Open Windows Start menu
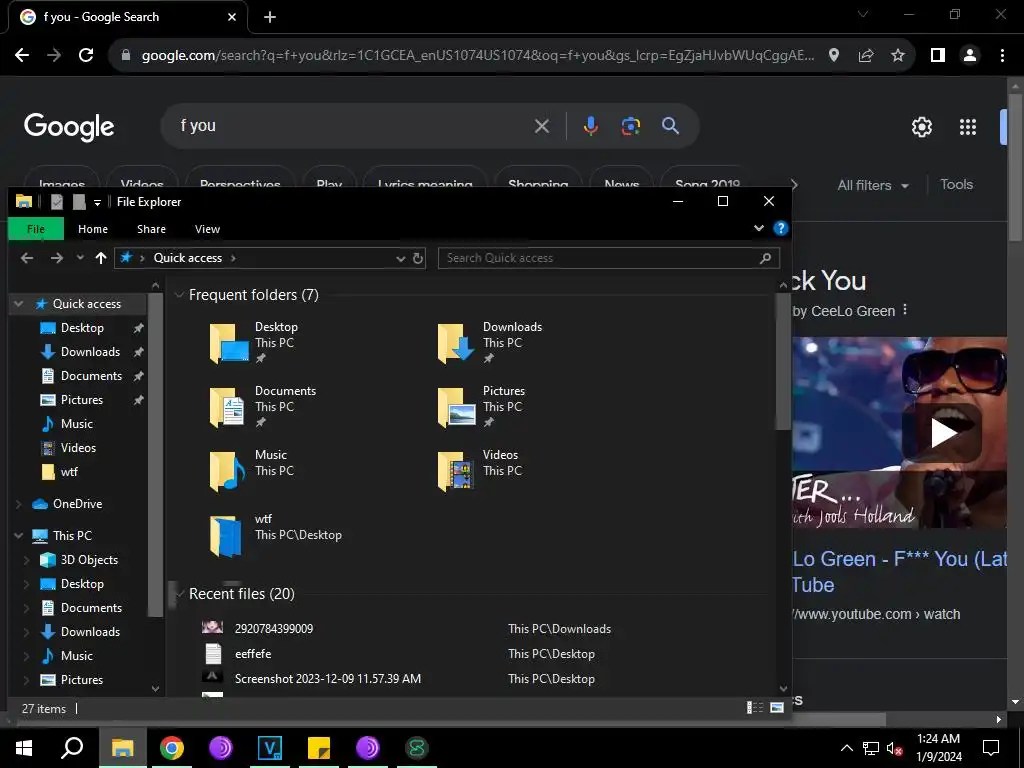The image size is (1024, 768). (x=24, y=748)
